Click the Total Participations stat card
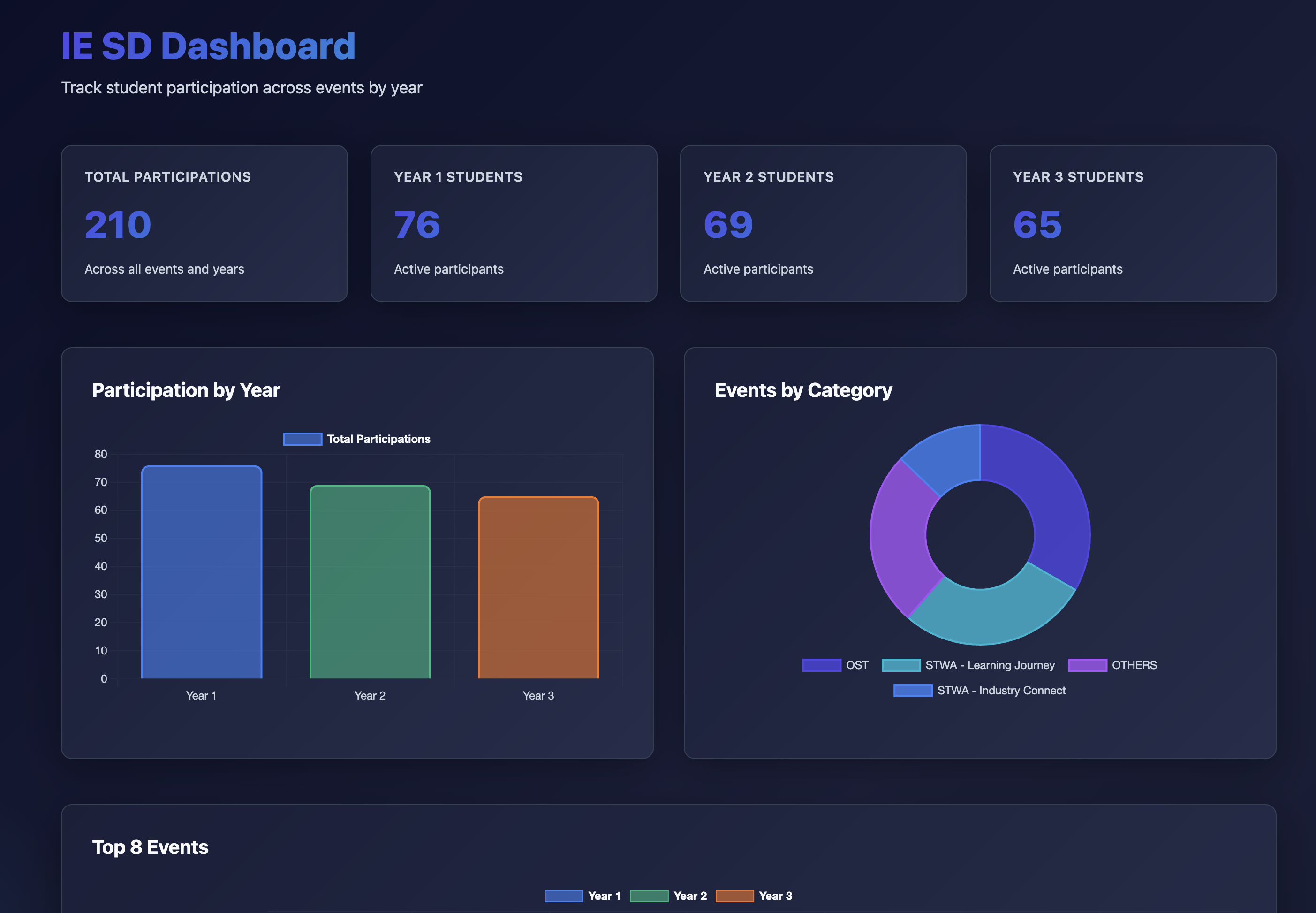The height and width of the screenshot is (913, 1316). [204, 223]
